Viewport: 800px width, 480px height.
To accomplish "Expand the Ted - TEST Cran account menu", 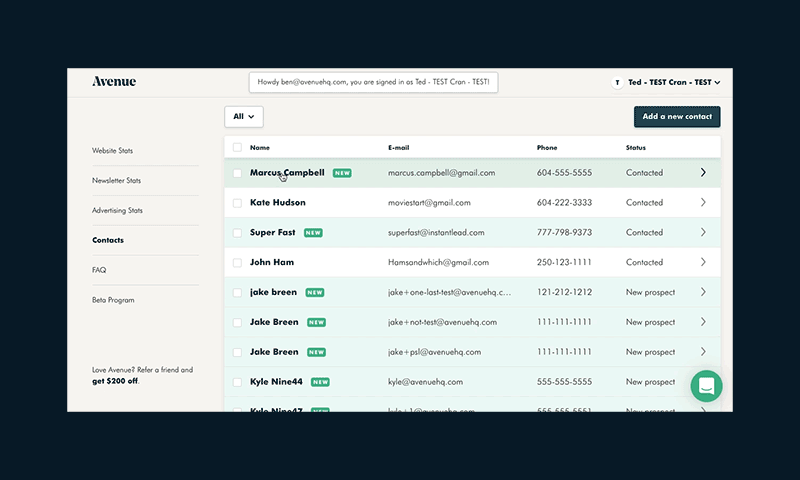I will click(673, 82).
